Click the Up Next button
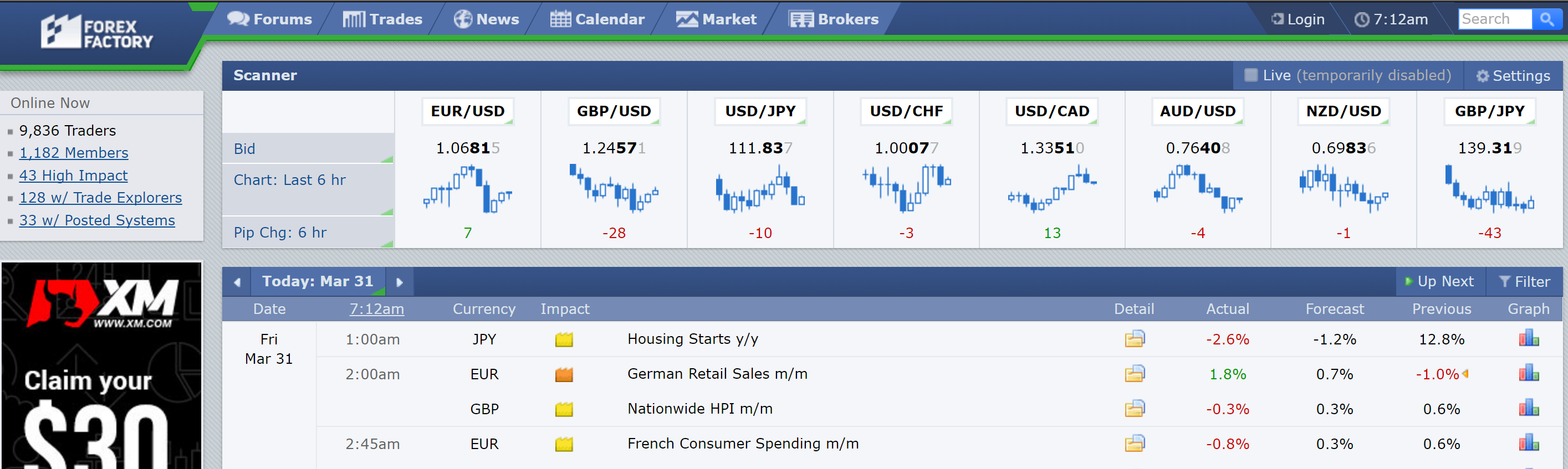Image resolution: width=1568 pixels, height=469 pixels. 1440,282
